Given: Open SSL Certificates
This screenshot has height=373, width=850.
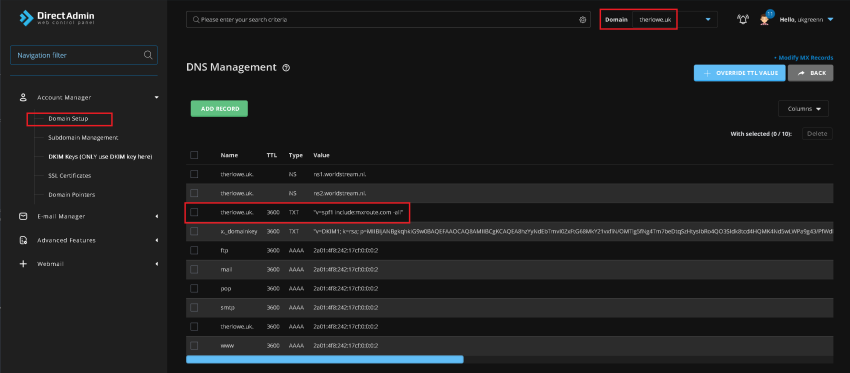Looking at the screenshot, I should pos(69,176).
